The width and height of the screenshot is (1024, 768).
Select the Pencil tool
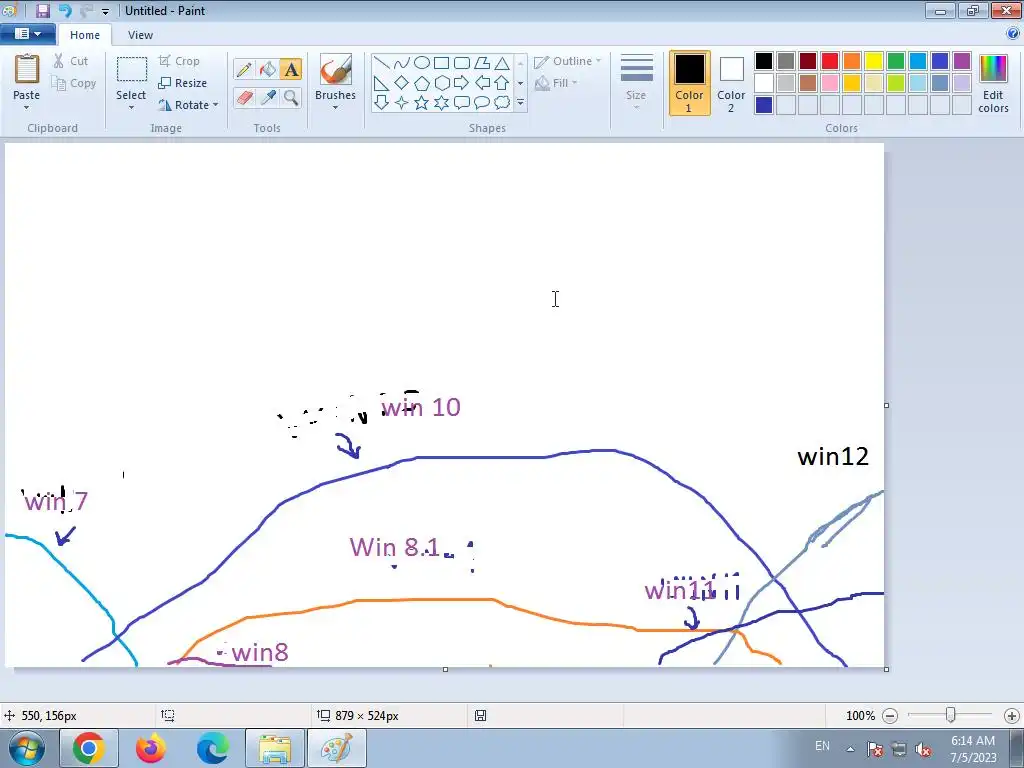244,69
